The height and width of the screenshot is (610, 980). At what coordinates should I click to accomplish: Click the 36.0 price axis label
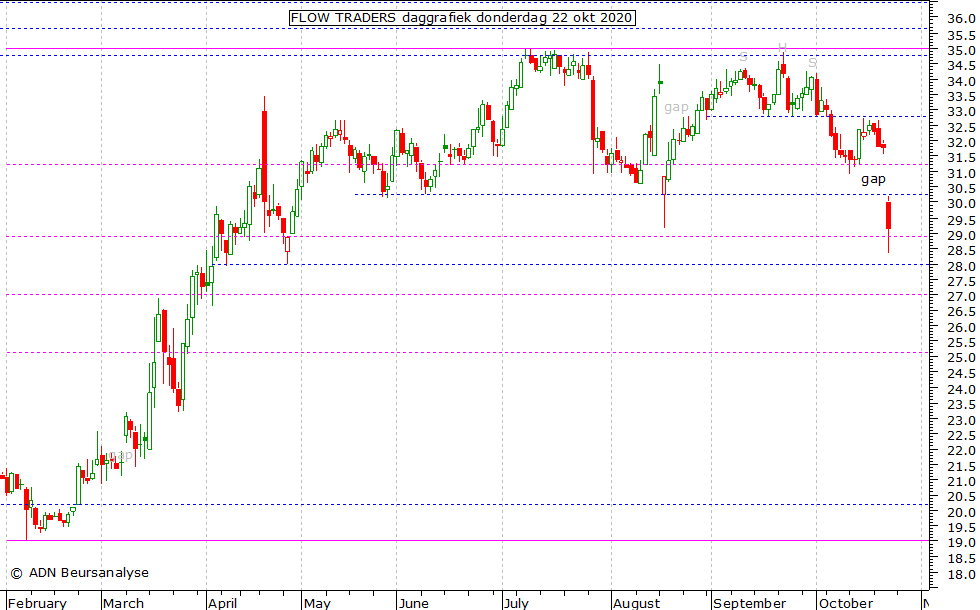[961, 19]
